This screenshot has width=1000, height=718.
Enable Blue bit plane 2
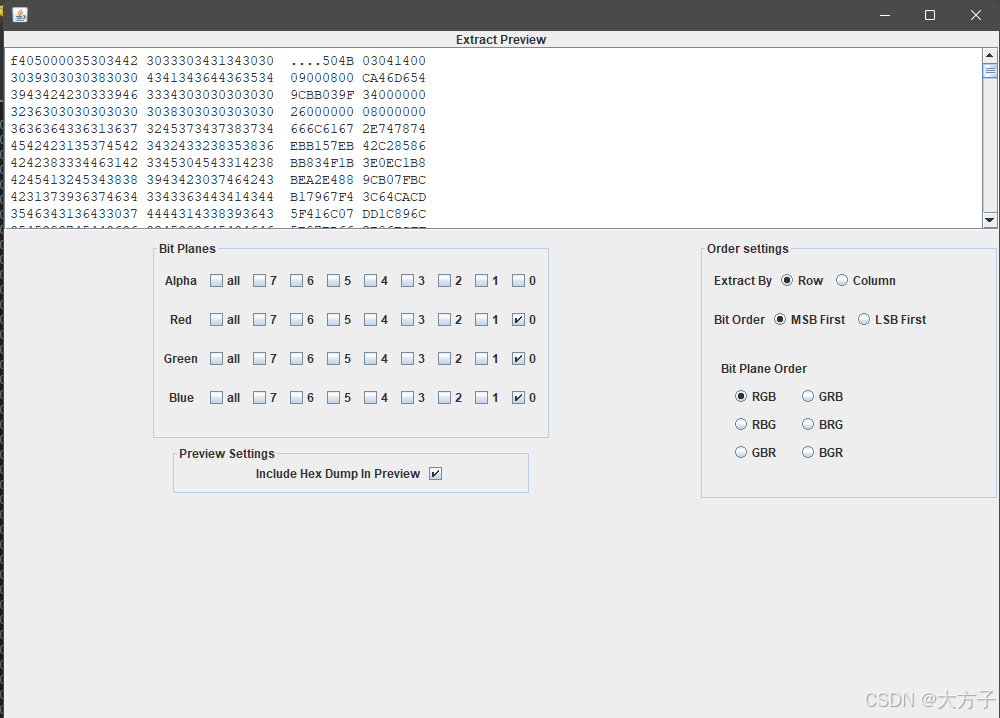pyautogui.click(x=445, y=397)
